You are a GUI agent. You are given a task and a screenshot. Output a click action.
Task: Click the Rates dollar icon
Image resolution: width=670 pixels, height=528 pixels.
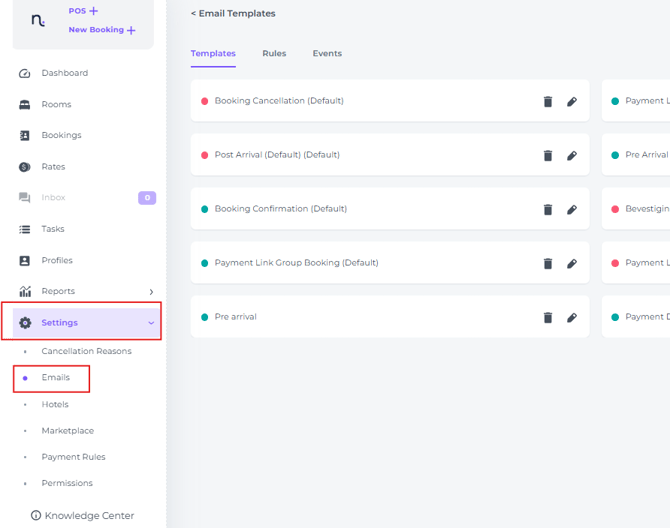25,167
